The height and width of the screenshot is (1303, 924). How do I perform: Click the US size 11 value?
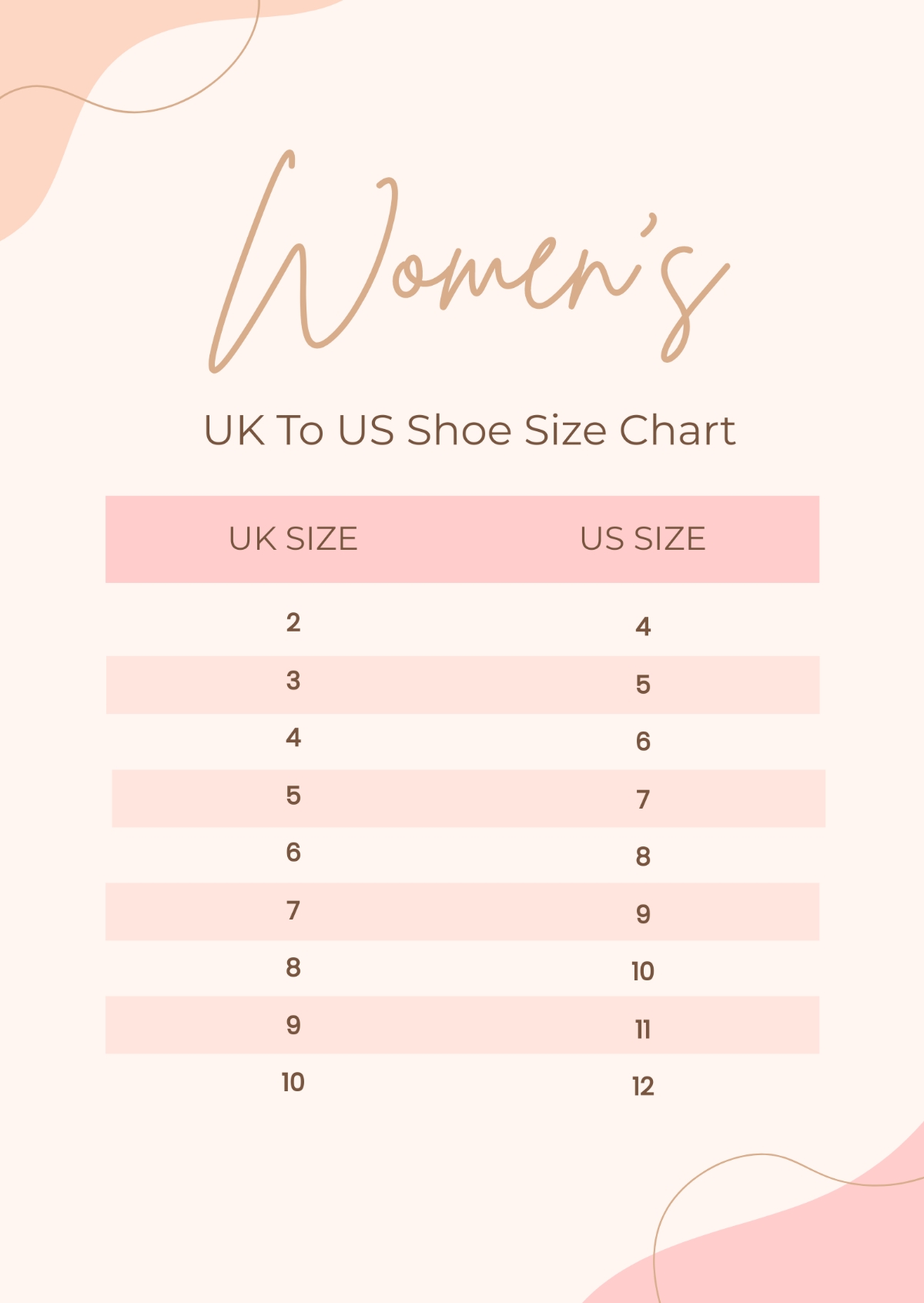(643, 1029)
